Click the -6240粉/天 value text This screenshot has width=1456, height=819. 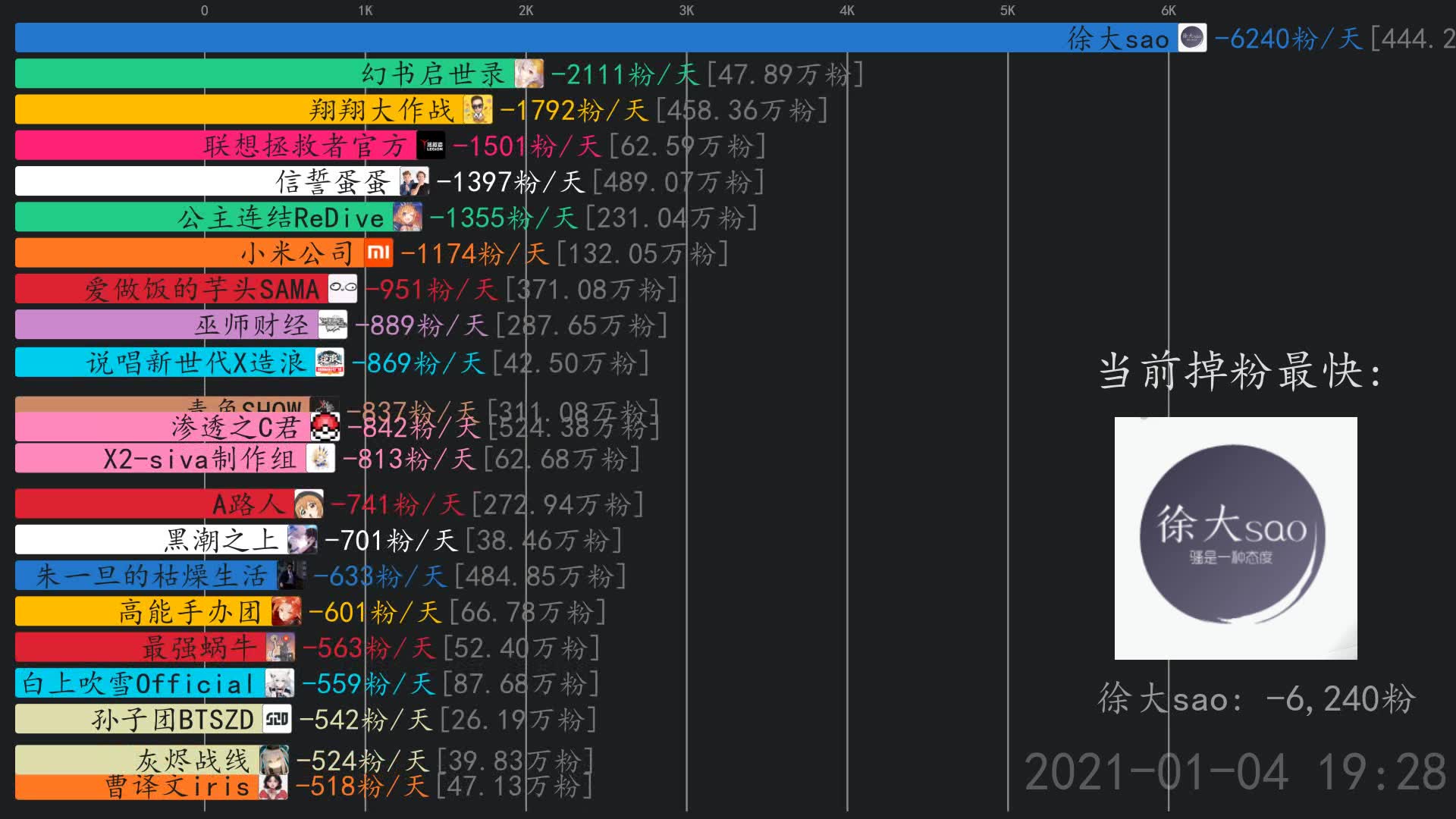pyautogui.click(x=1288, y=39)
